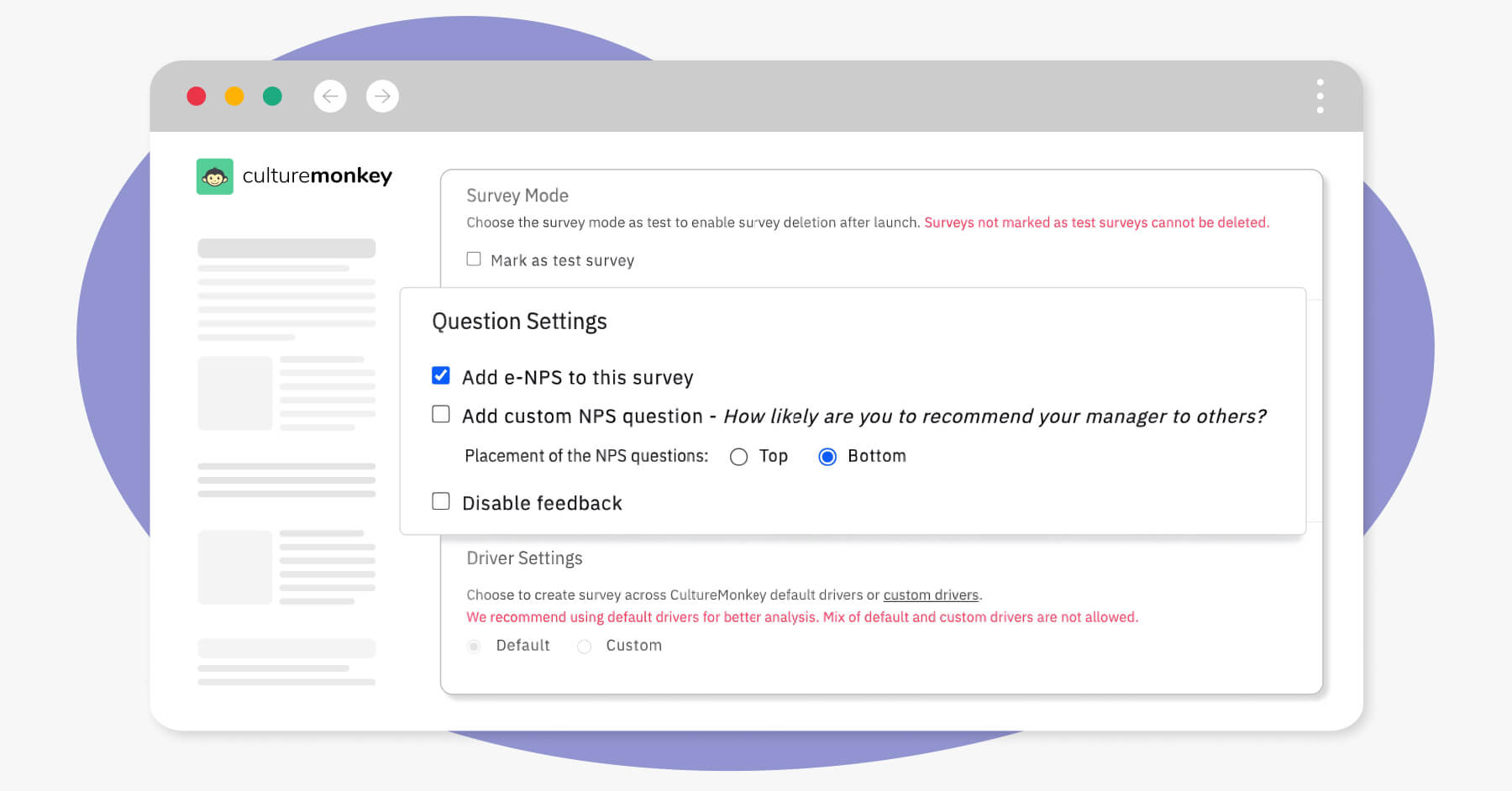This screenshot has width=1512, height=791.
Task: Pick the Custom driver radio option
Action: click(585, 646)
